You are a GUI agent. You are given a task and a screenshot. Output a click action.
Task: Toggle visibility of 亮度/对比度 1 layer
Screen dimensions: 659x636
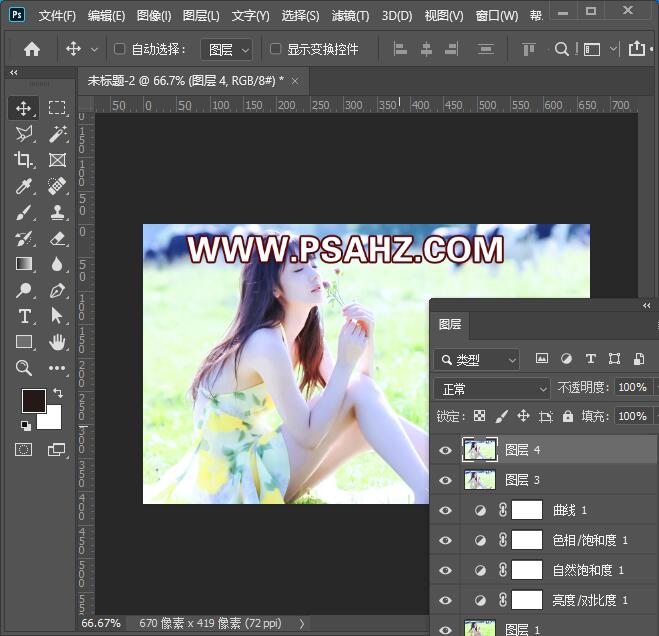pyautogui.click(x=445, y=600)
